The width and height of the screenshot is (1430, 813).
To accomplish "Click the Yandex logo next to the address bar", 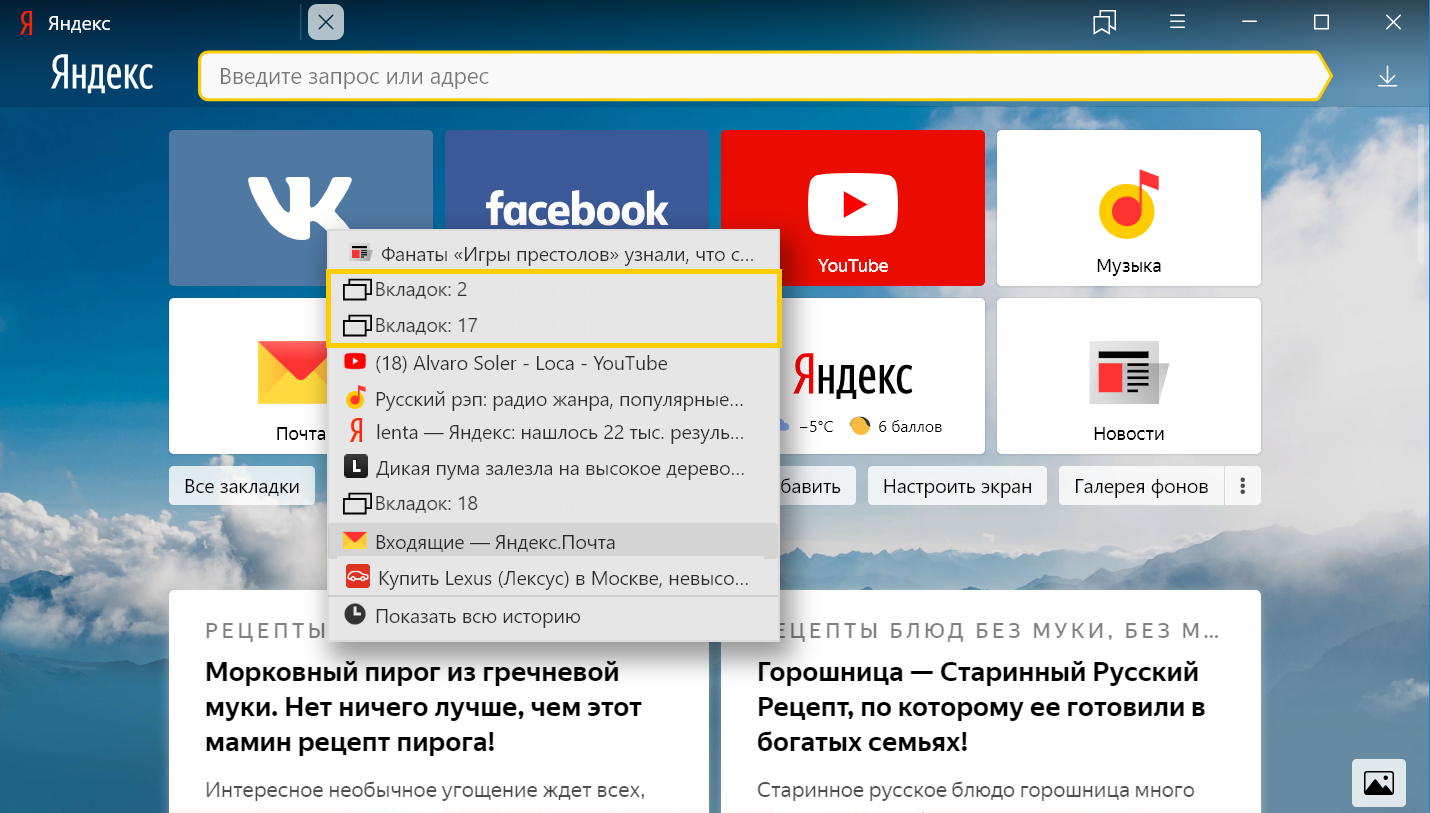I will click(x=101, y=75).
